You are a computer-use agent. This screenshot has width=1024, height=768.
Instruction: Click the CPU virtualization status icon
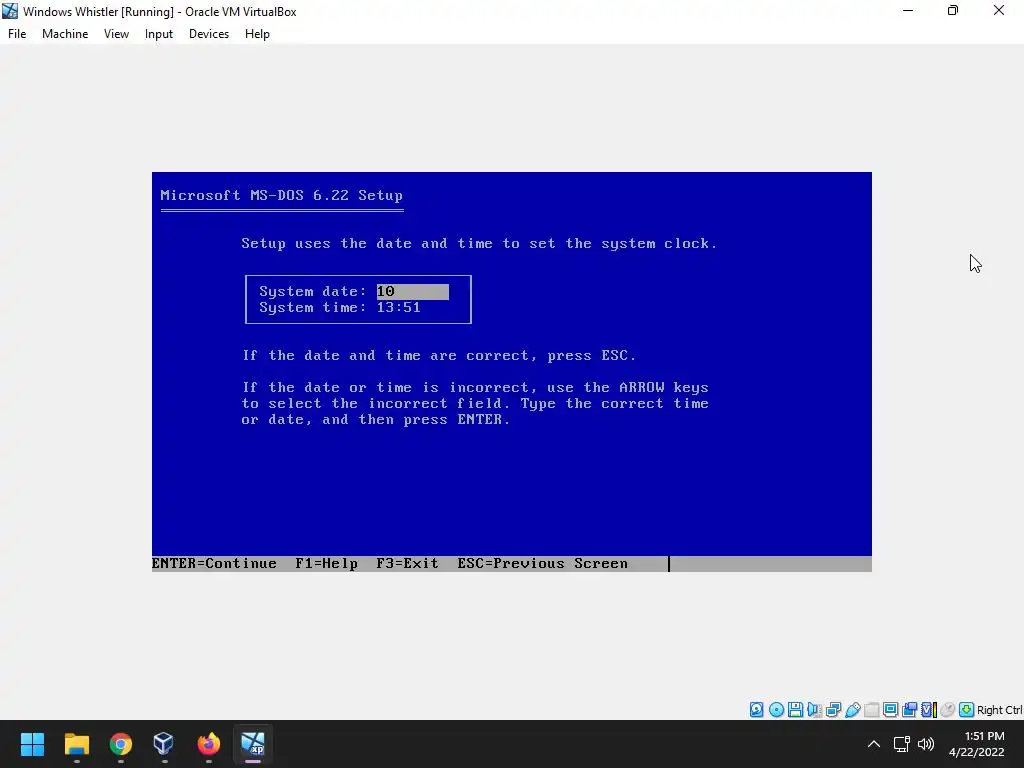pos(929,710)
